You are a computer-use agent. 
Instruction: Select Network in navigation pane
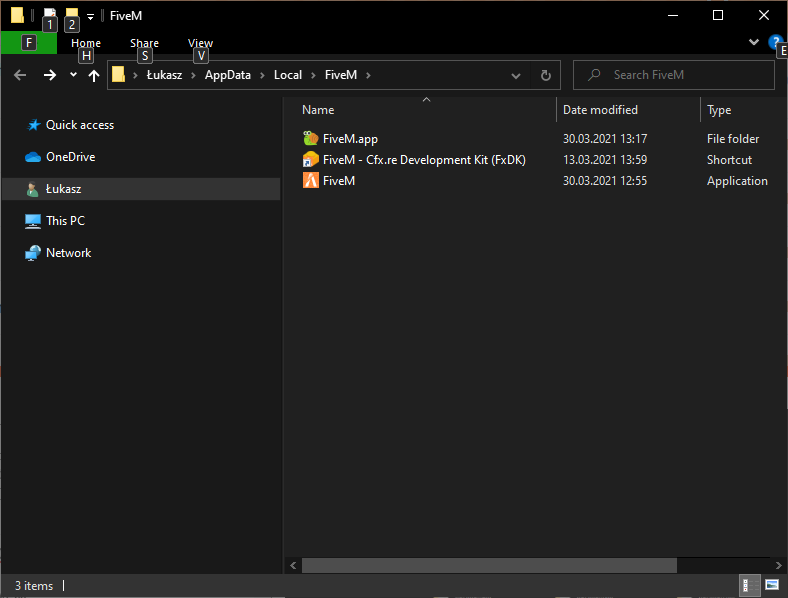pyautogui.click(x=68, y=253)
